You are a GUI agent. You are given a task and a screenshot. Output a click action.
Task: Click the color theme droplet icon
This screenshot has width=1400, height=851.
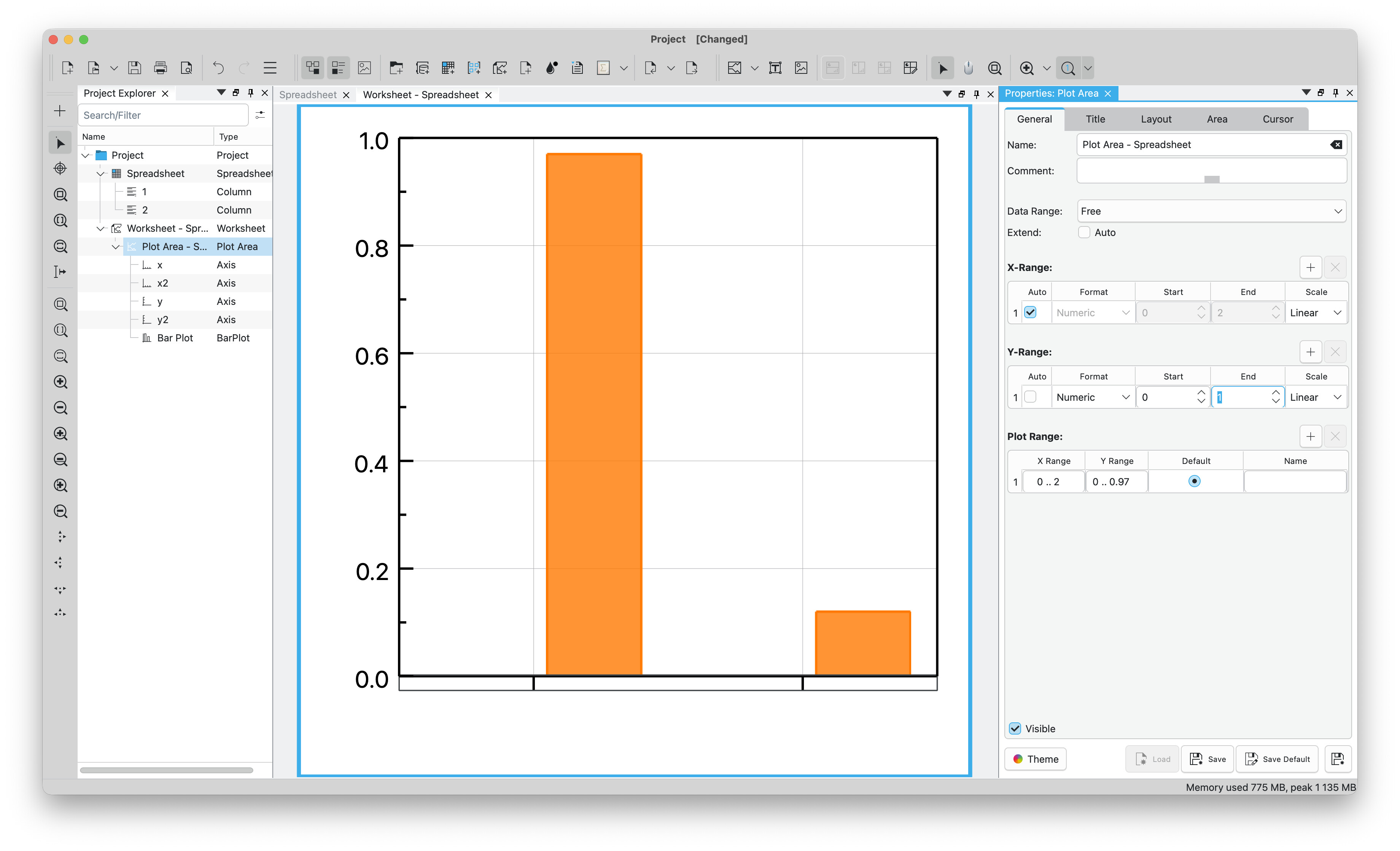coord(551,68)
